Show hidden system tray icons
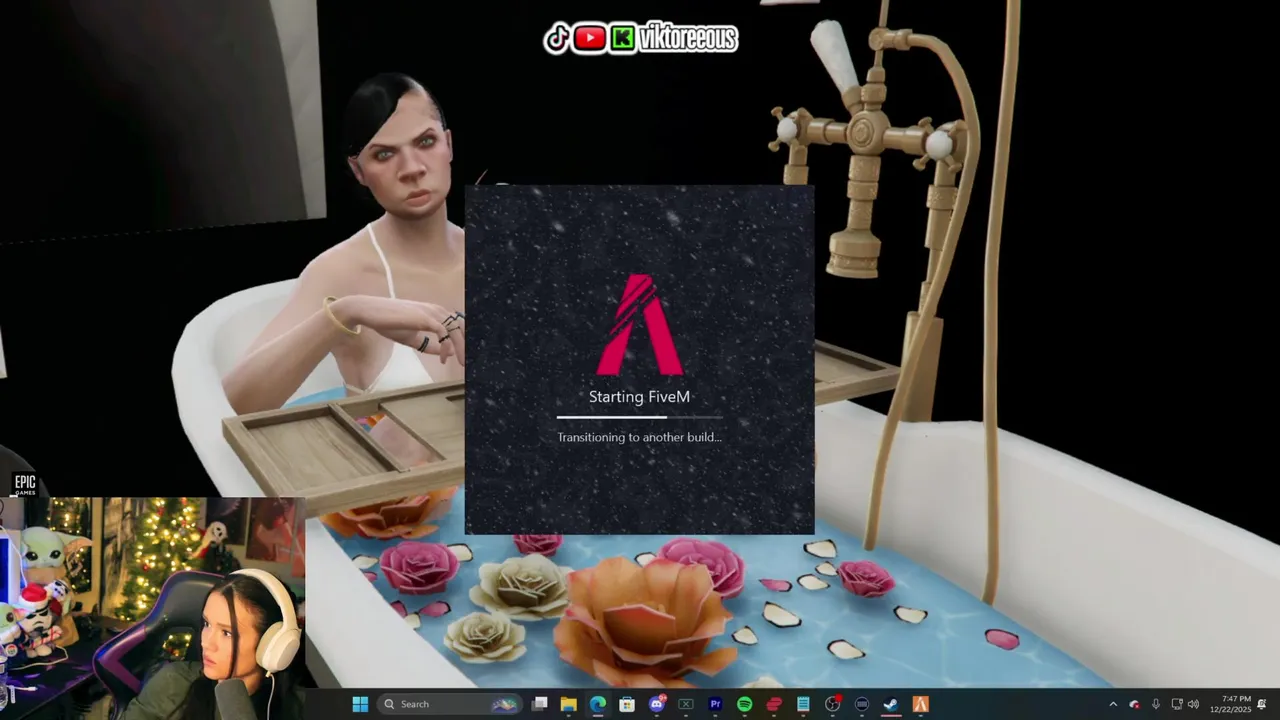1280x720 pixels. click(1113, 704)
